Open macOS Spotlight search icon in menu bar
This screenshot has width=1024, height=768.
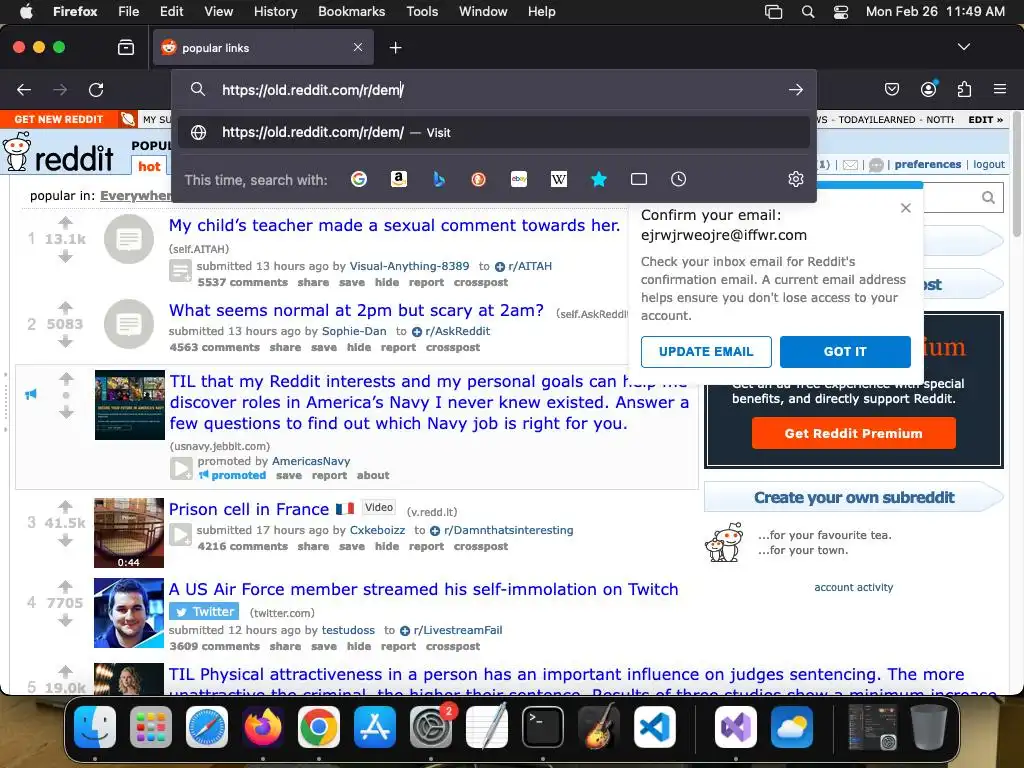(x=808, y=12)
